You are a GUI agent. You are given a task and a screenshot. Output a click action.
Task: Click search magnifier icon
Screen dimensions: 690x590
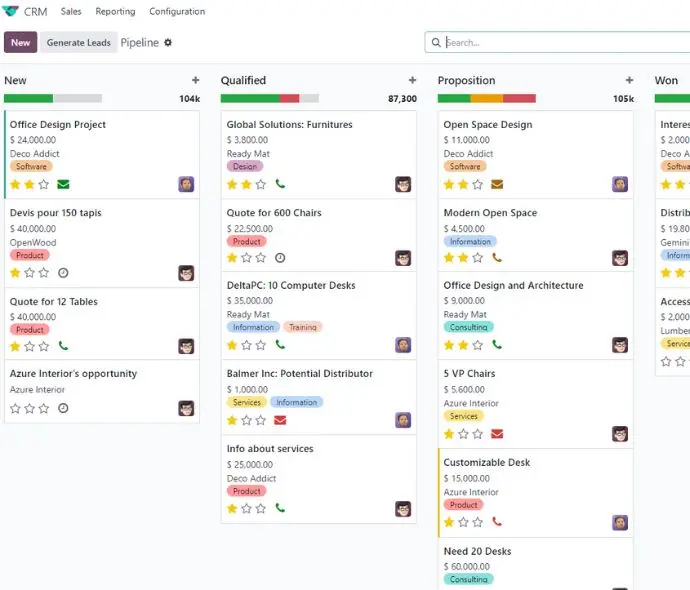coord(436,43)
